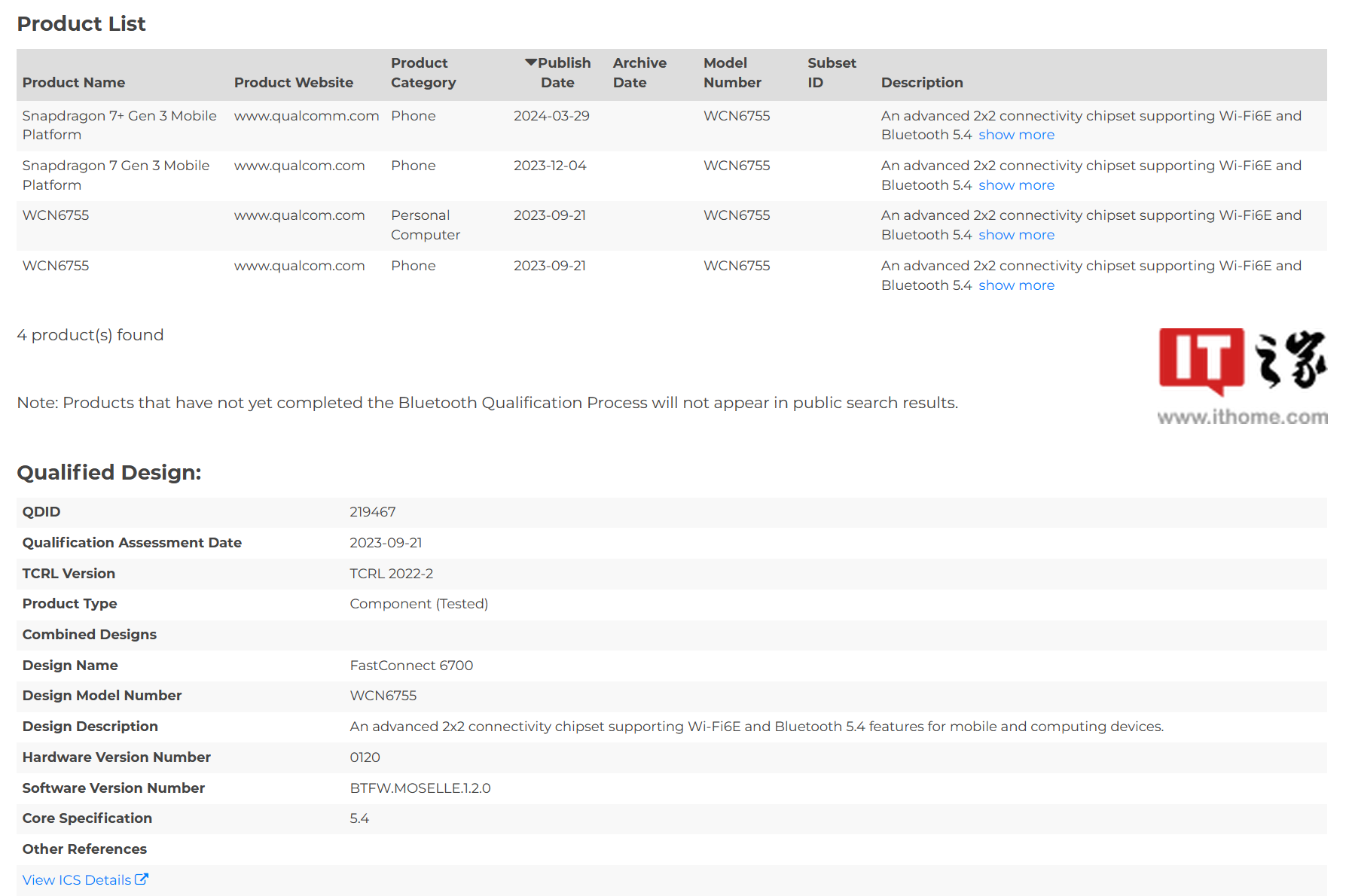Click the external link icon after View ICS Details
The image size is (1349, 896).
142,879
